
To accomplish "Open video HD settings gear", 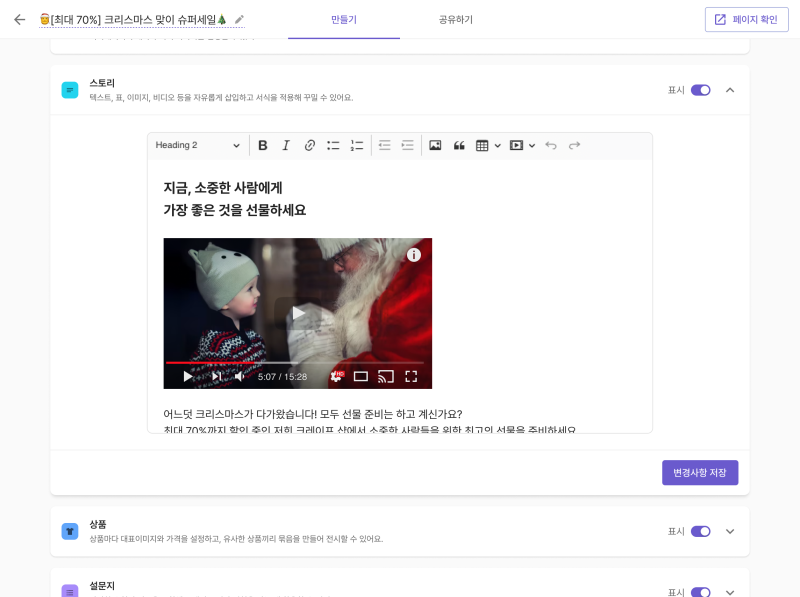I will (337, 377).
